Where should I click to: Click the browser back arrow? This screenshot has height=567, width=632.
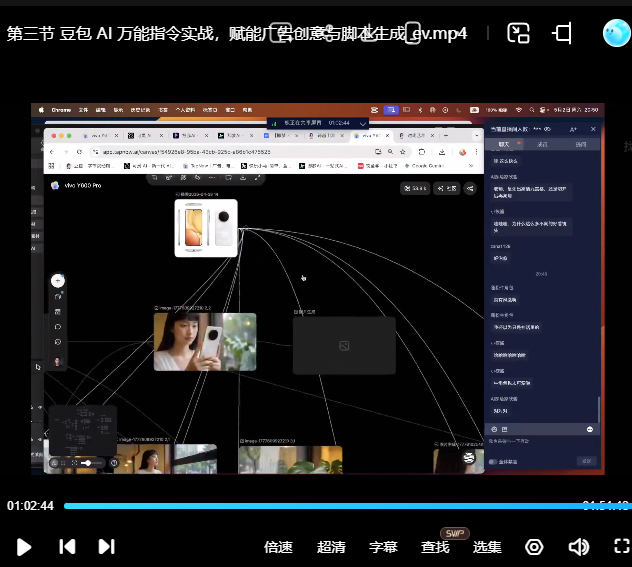tap(52, 152)
